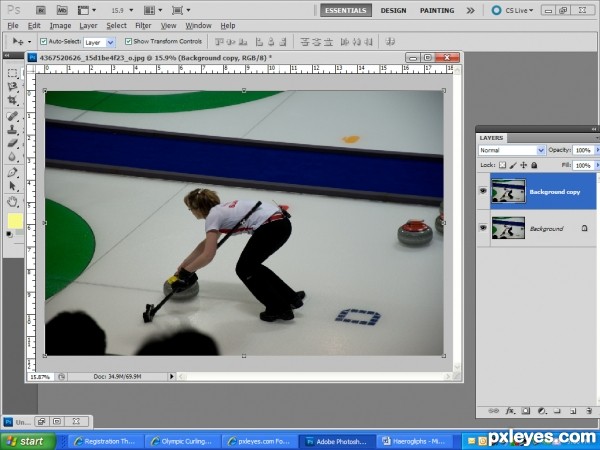Click the gray background color swatch
Image resolution: width=600 pixels, height=450 pixels.
[x=20, y=232]
